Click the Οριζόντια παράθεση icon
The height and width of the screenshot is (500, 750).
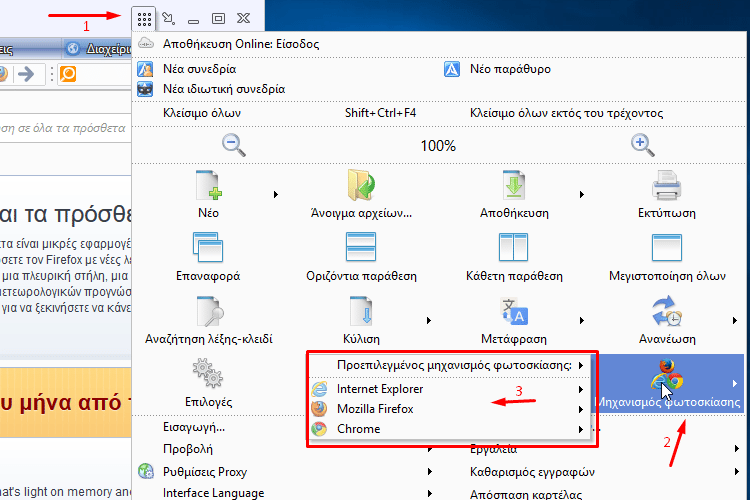pyautogui.click(x=361, y=247)
